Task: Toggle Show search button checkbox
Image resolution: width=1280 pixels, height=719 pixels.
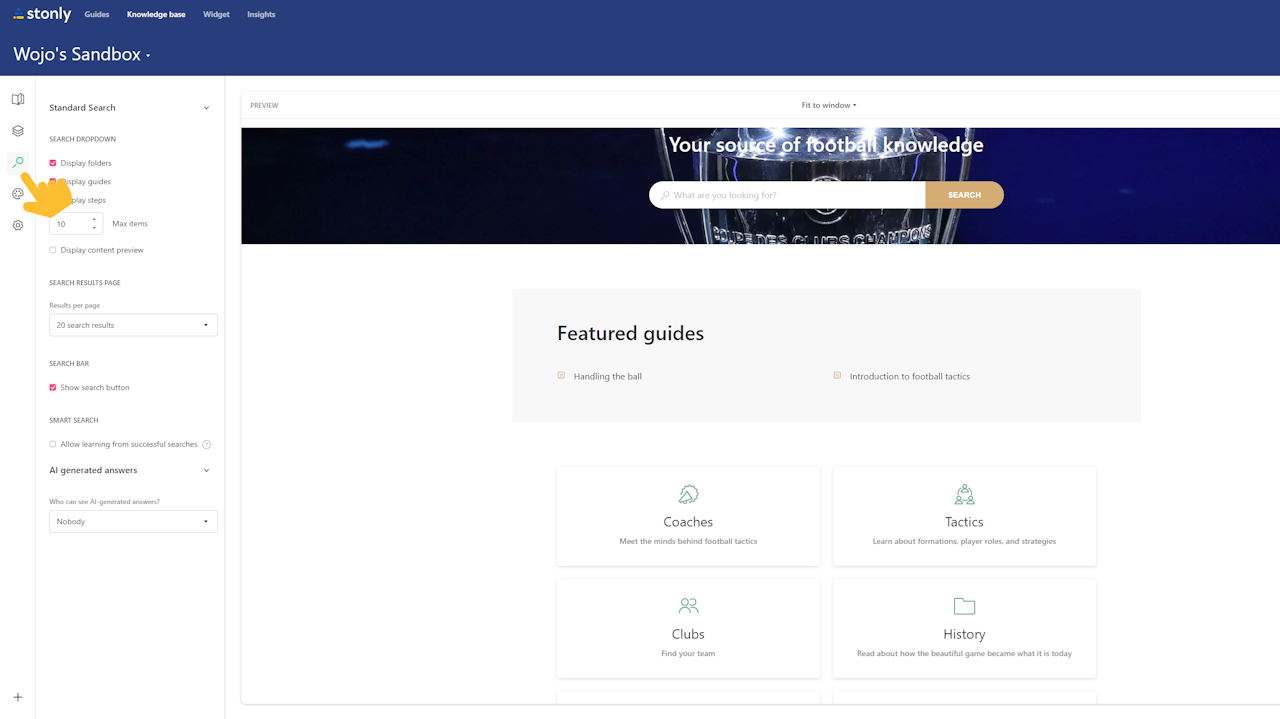Action: tap(53, 387)
